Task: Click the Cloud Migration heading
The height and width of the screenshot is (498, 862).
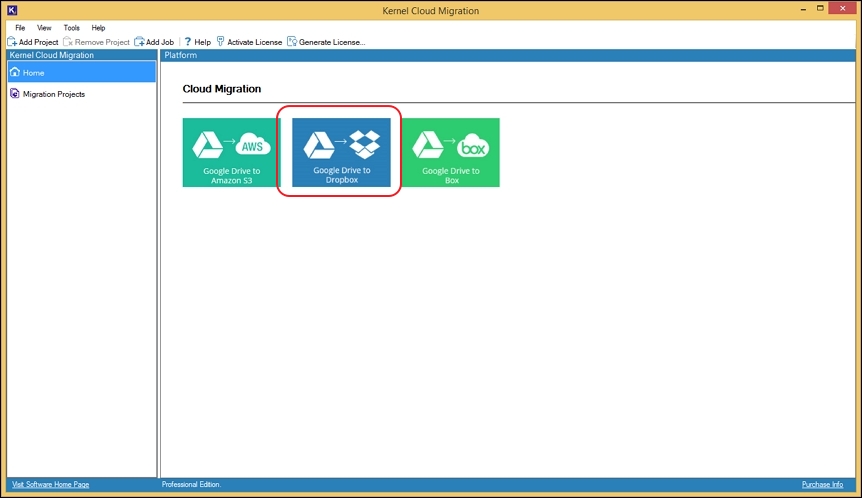Action: tap(222, 88)
